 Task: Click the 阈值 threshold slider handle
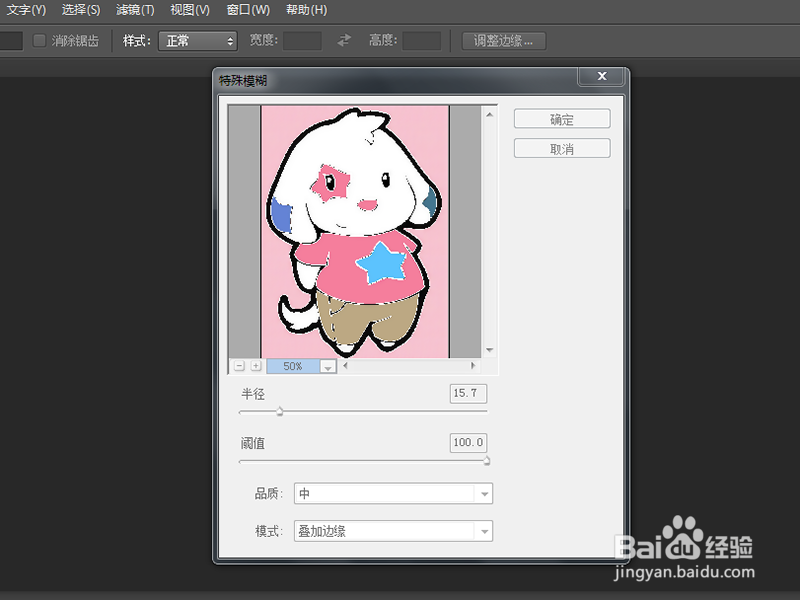487,461
